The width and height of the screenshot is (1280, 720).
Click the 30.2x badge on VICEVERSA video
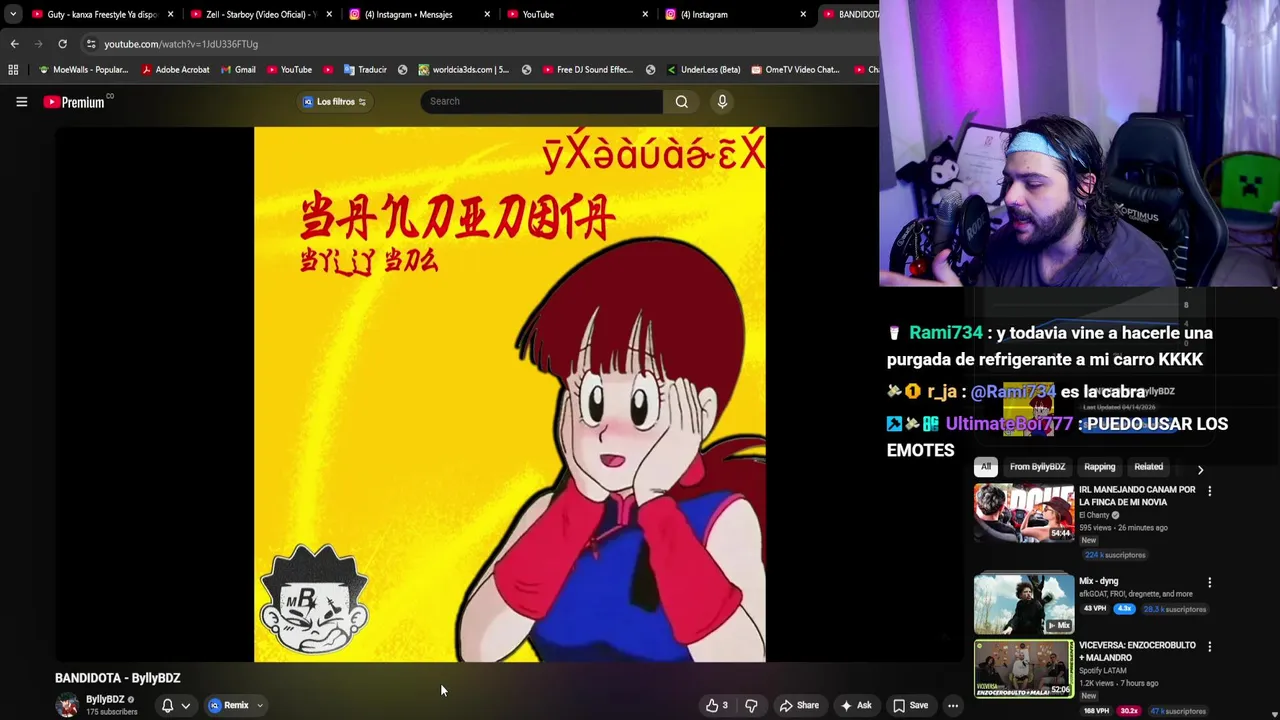pos(1129,711)
